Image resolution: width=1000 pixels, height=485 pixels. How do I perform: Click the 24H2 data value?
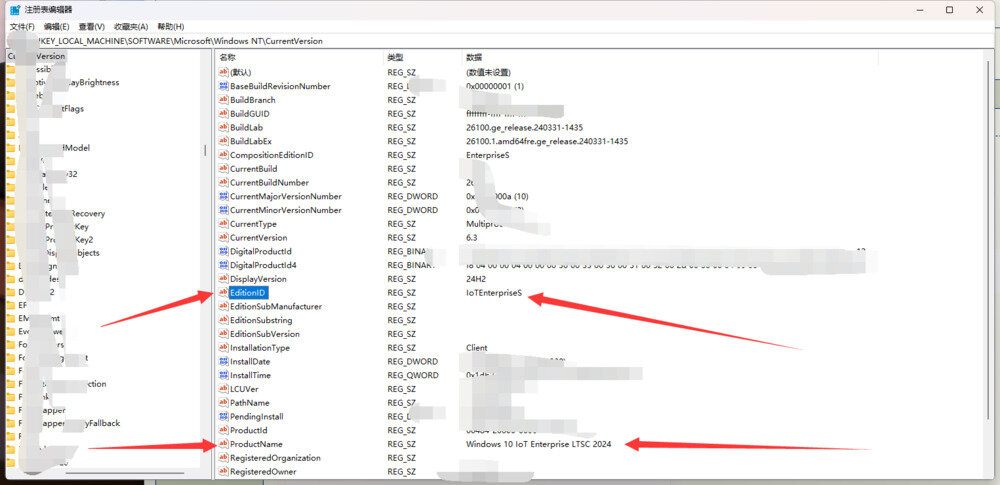click(x=476, y=279)
